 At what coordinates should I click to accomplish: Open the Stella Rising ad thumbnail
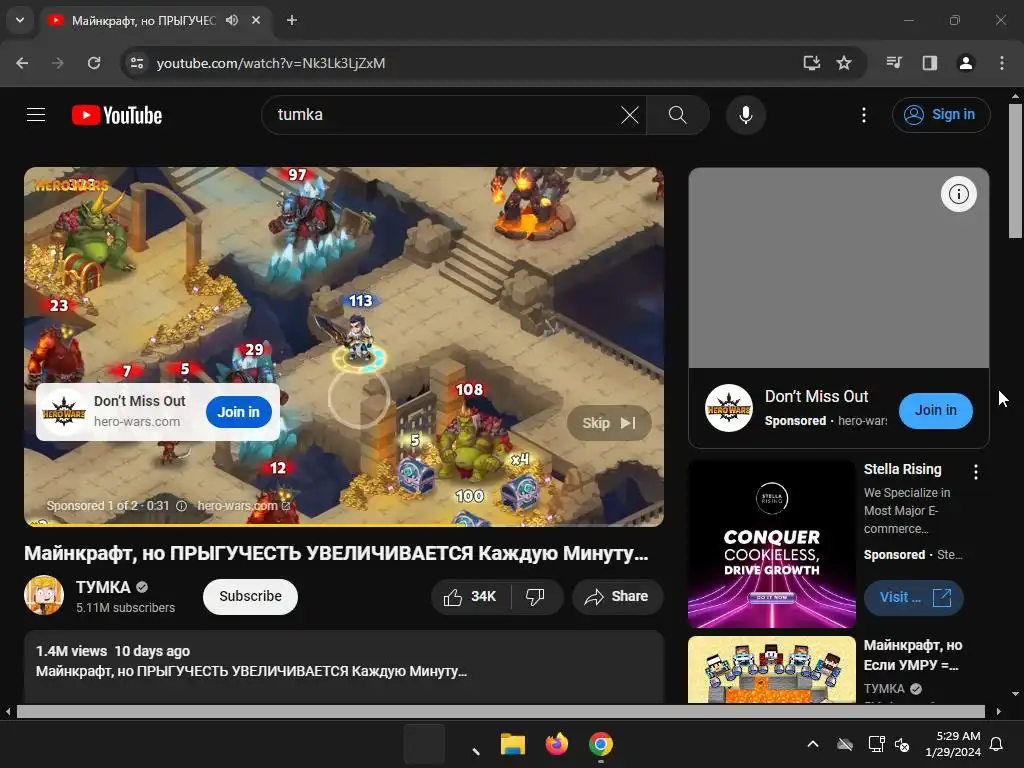pyautogui.click(x=771, y=544)
